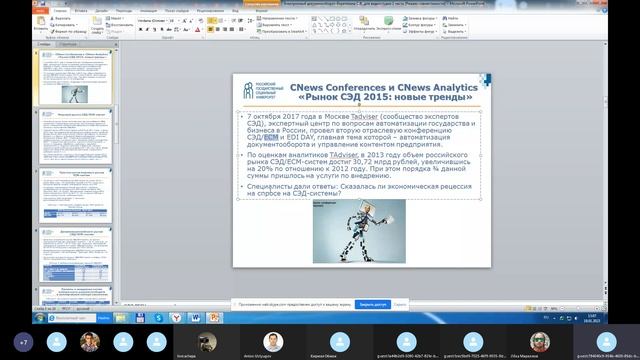The height and width of the screenshot is (360, 640).
Task: Click the robot picture on the slide
Action: coord(359,231)
